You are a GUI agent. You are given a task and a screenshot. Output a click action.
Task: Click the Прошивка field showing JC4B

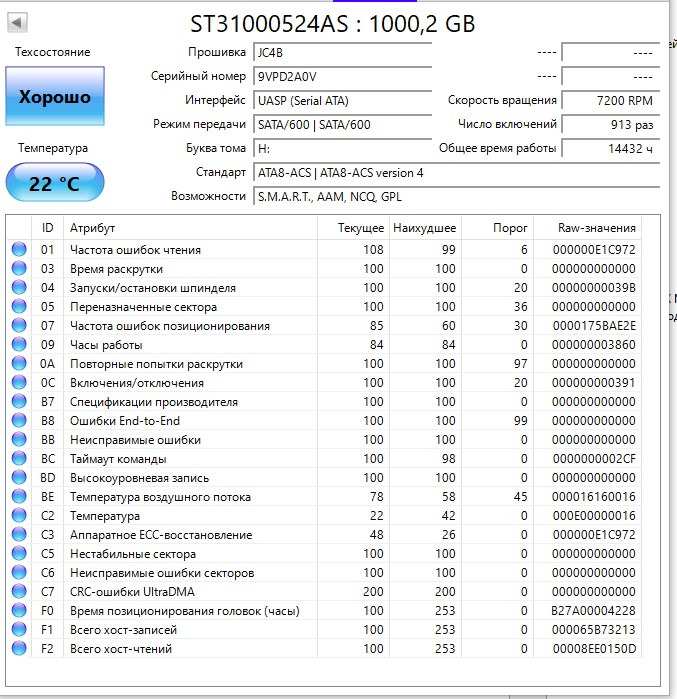coord(342,52)
